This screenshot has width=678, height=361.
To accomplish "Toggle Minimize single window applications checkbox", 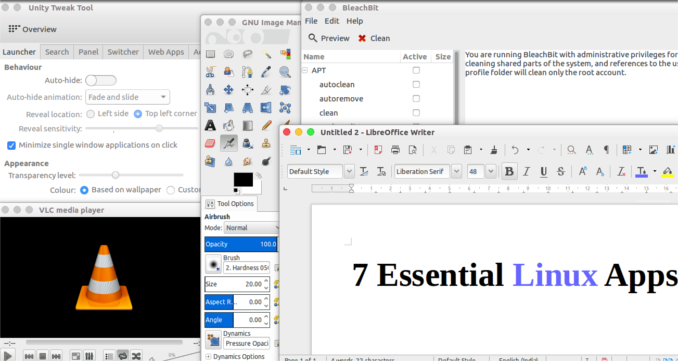I will pos(12,145).
